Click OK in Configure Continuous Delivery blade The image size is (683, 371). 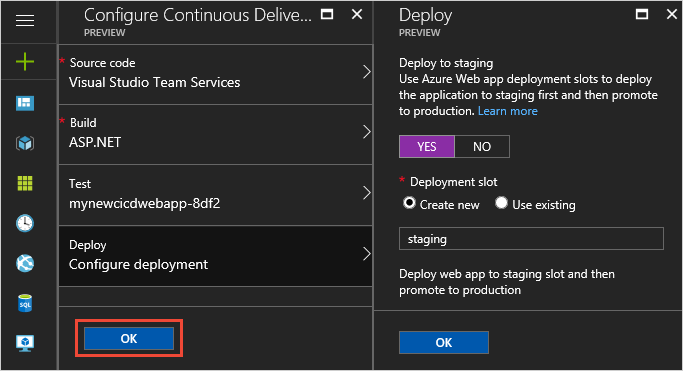coord(129,338)
